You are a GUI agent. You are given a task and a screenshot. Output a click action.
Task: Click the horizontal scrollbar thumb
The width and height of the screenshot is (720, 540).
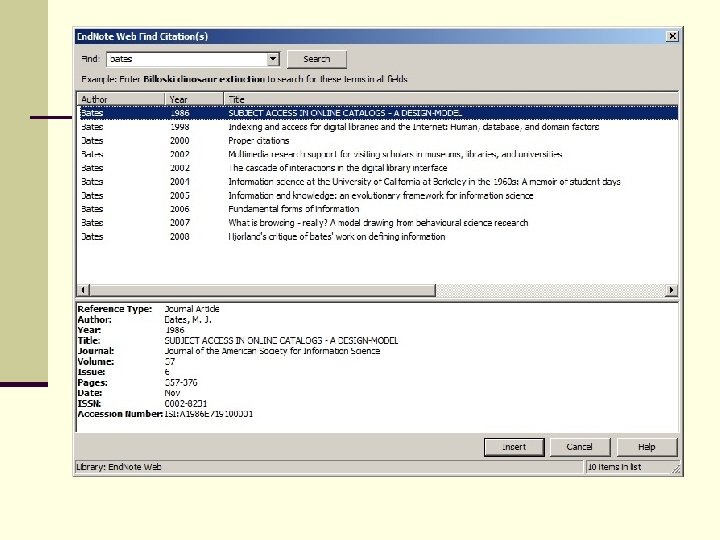click(262, 290)
